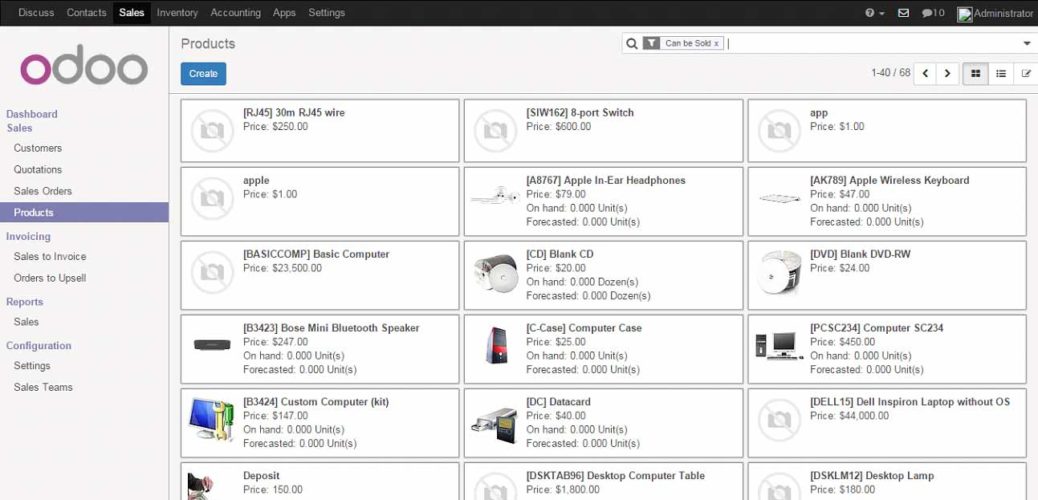Image resolution: width=1038 pixels, height=500 pixels.
Task: Open the Deposit product card
Action: [320, 481]
